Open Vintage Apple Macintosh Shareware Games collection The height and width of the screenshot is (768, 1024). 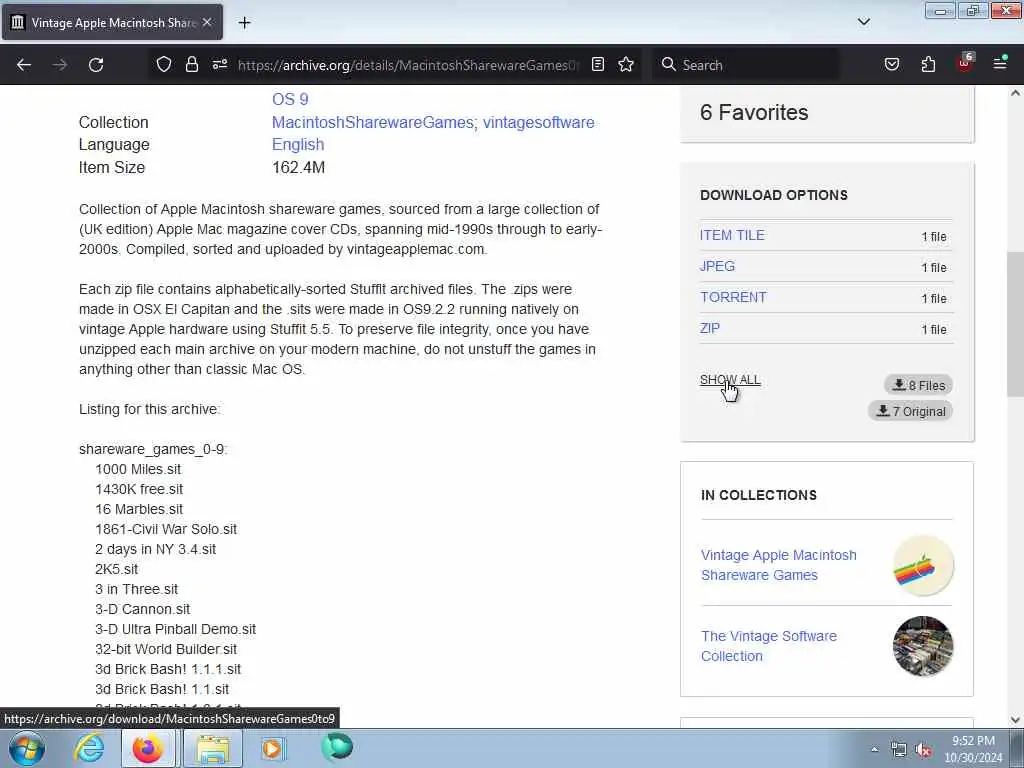[778, 565]
